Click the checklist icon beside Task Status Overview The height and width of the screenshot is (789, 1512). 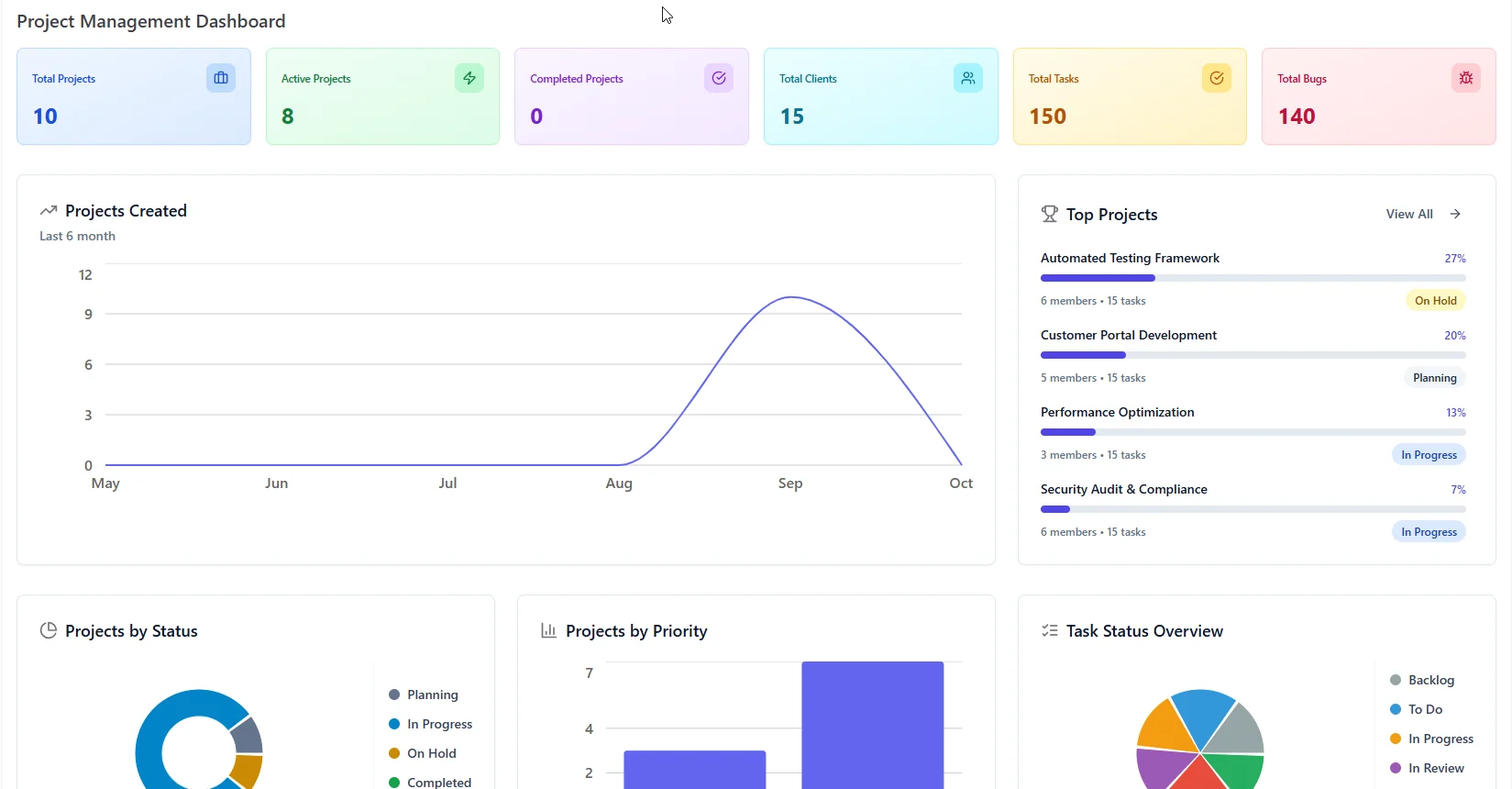(x=1050, y=630)
